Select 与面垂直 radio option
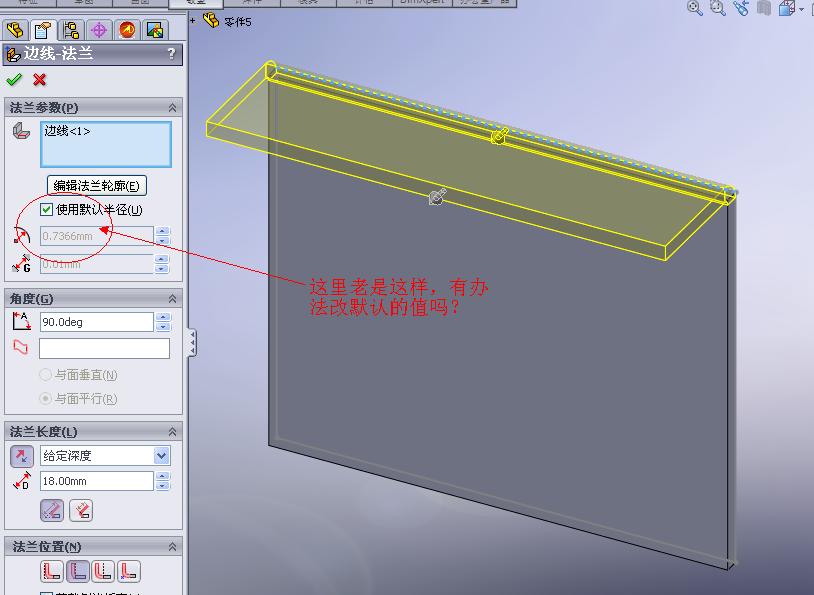 45,374
